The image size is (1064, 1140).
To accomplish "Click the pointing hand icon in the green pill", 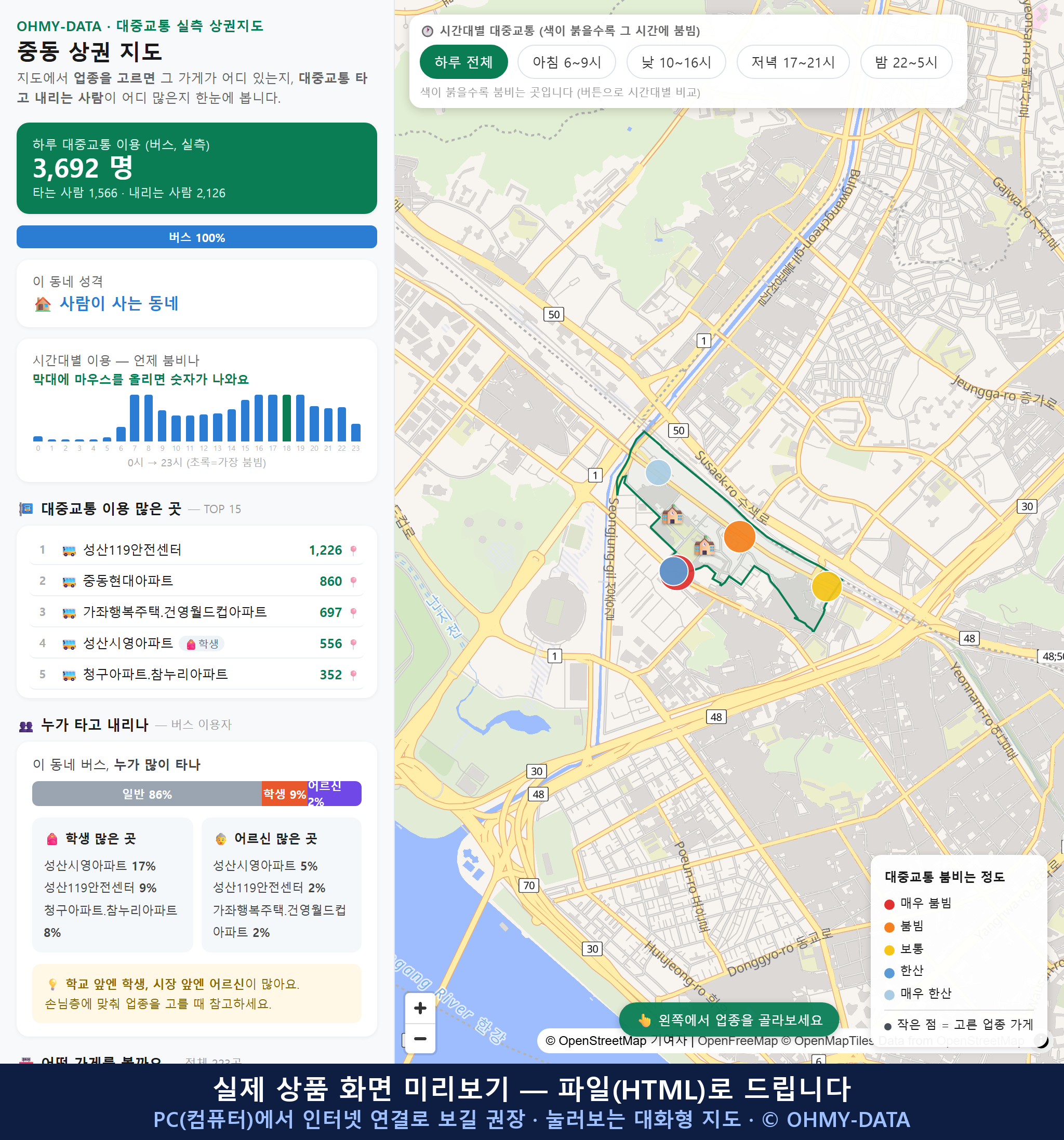I will 645,1020.
